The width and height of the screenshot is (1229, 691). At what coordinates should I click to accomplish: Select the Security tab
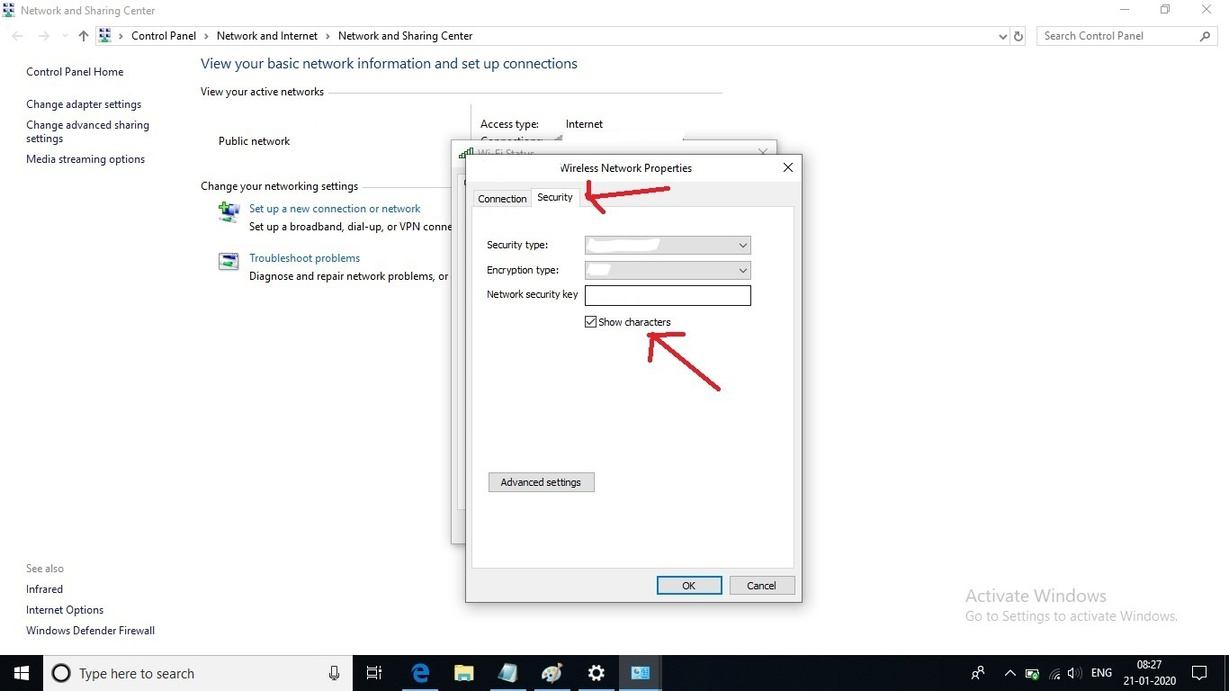coord(555,198)
